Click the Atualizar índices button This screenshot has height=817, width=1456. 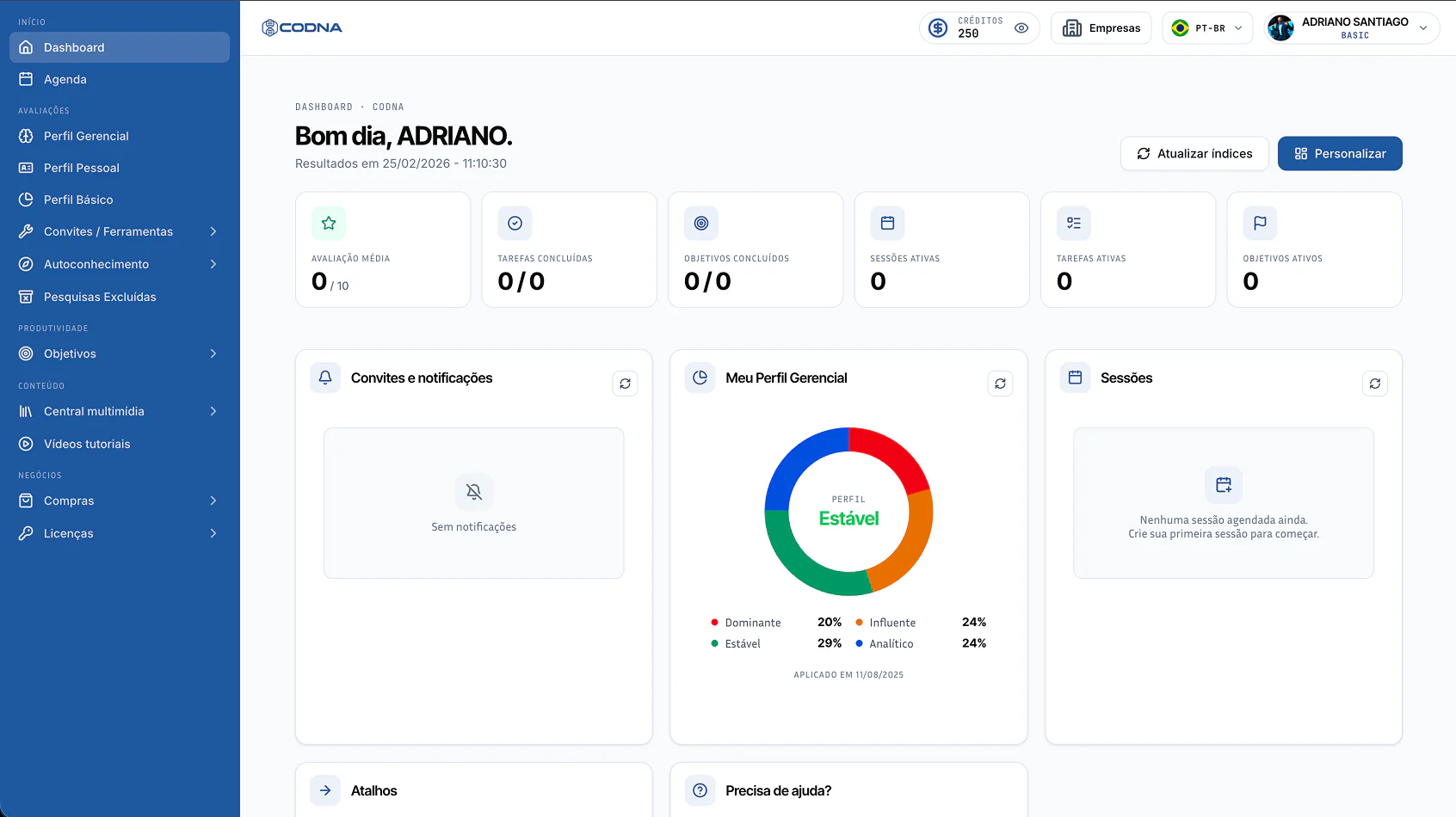click(x=1194, y=154)
